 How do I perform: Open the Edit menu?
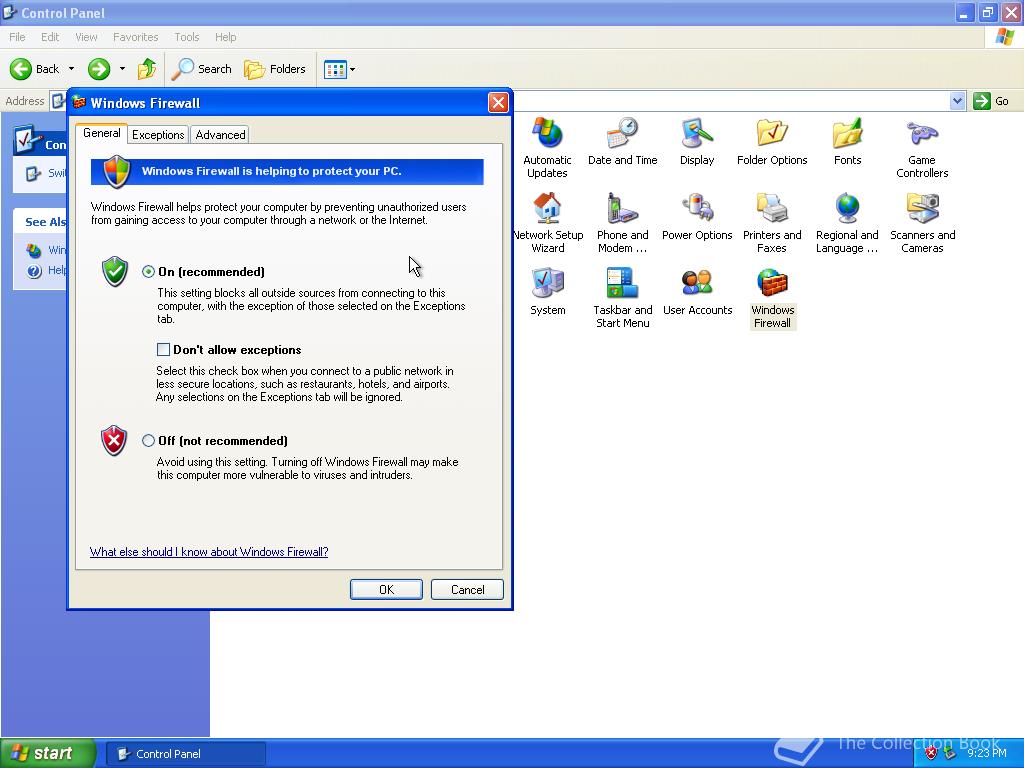click(x=50, y=37)
